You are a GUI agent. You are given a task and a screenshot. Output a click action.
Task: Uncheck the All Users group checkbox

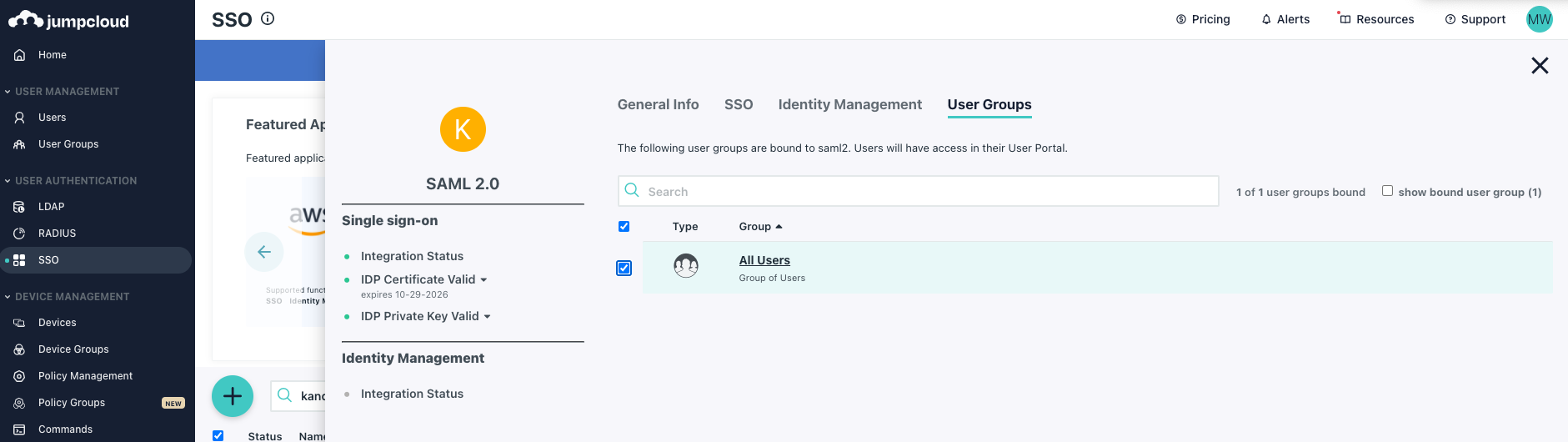[x=624, y=268]
